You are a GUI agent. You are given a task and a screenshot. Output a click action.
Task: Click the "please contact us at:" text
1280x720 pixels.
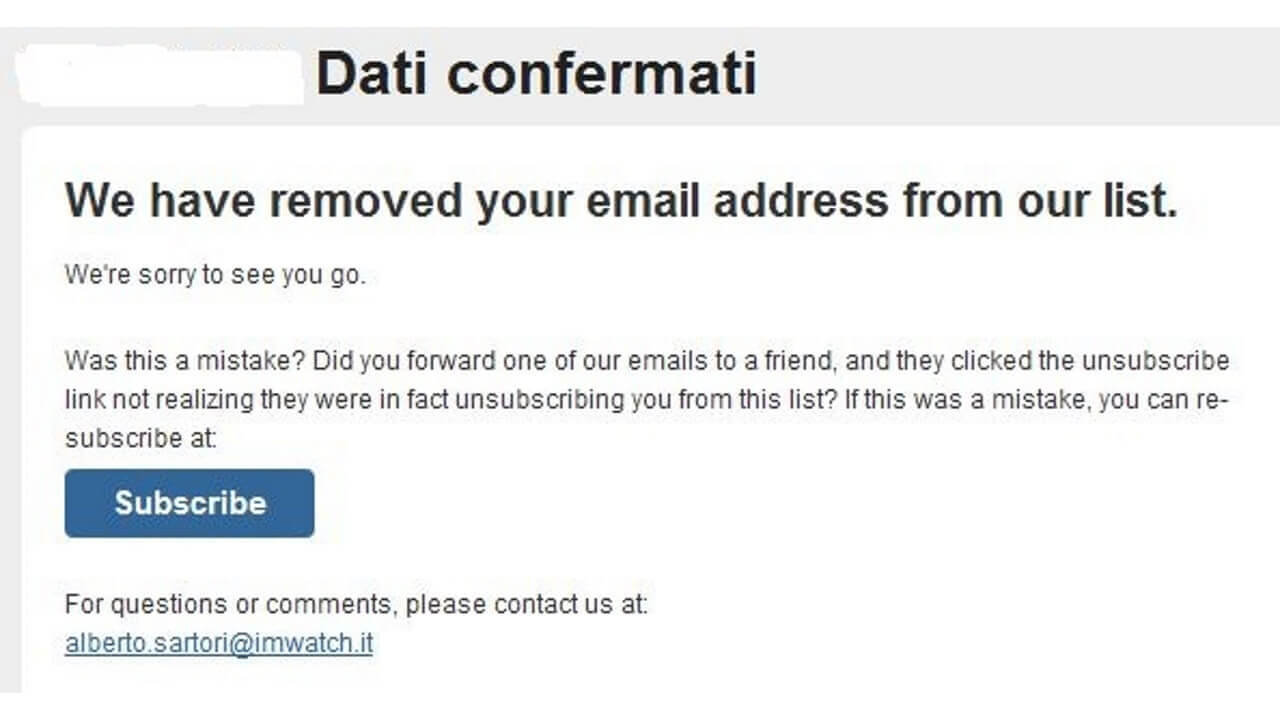(x=527, y=605)
